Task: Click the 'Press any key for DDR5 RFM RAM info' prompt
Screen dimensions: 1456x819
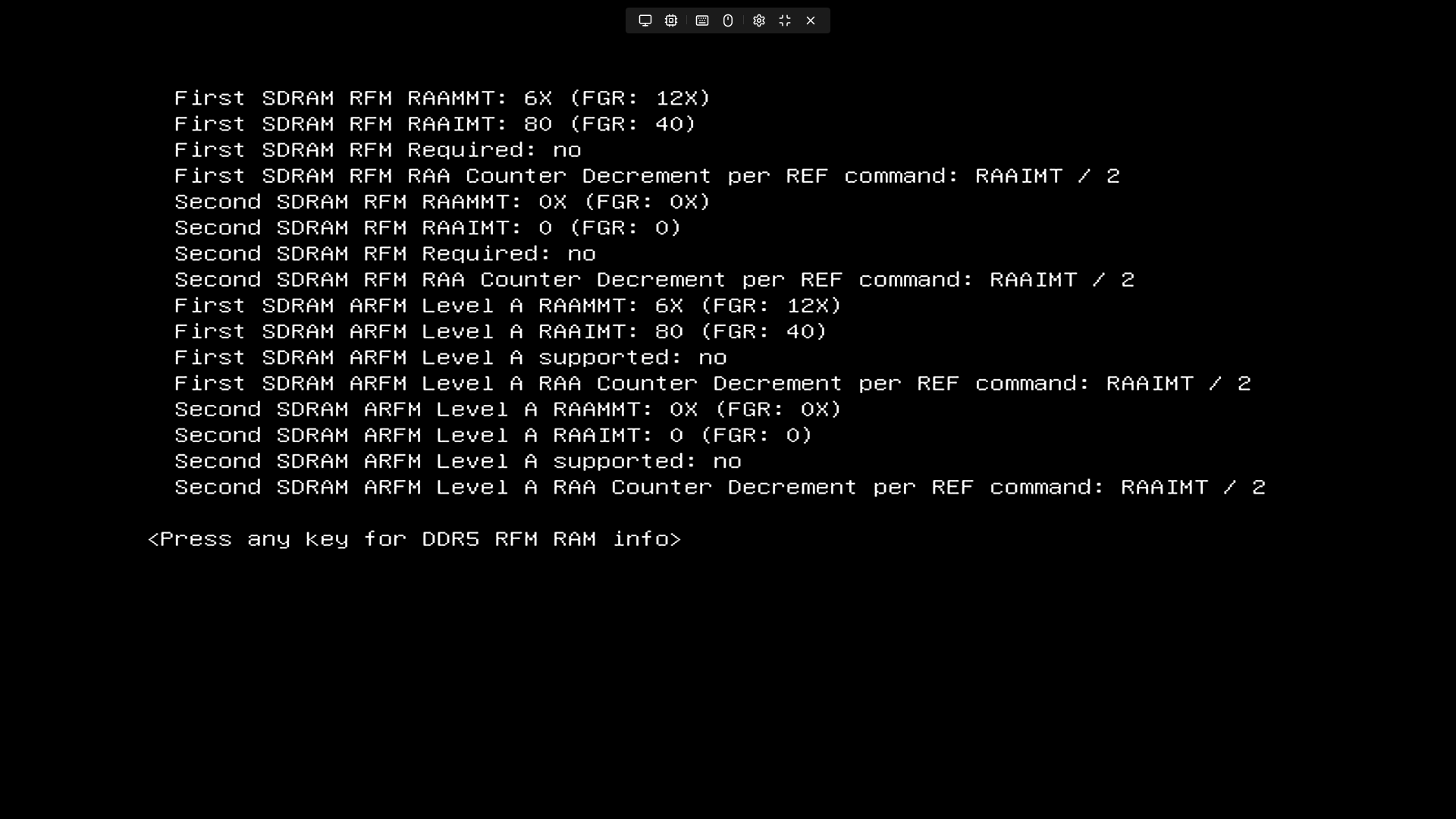Action: (415, 539)
